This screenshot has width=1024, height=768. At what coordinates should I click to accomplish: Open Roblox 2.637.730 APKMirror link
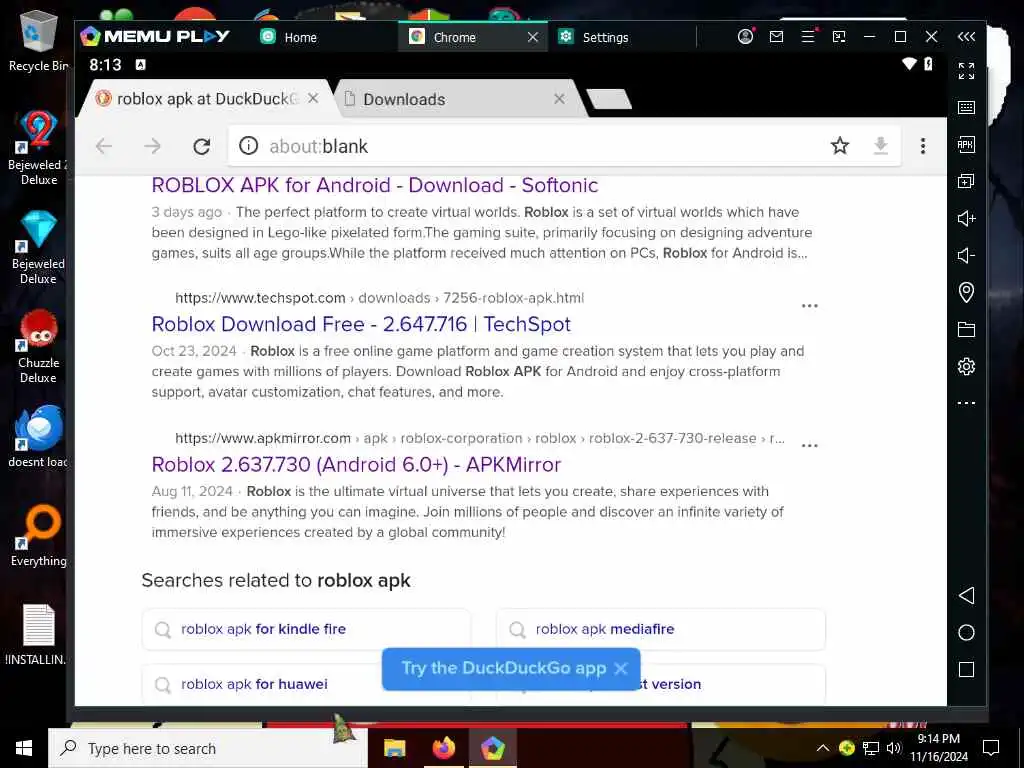pos(356,464)
